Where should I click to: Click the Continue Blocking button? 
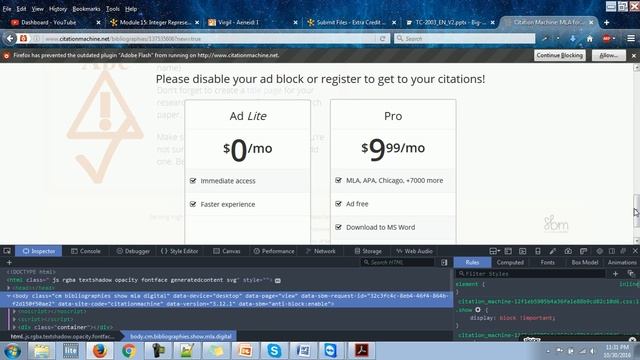coord(560,56)
